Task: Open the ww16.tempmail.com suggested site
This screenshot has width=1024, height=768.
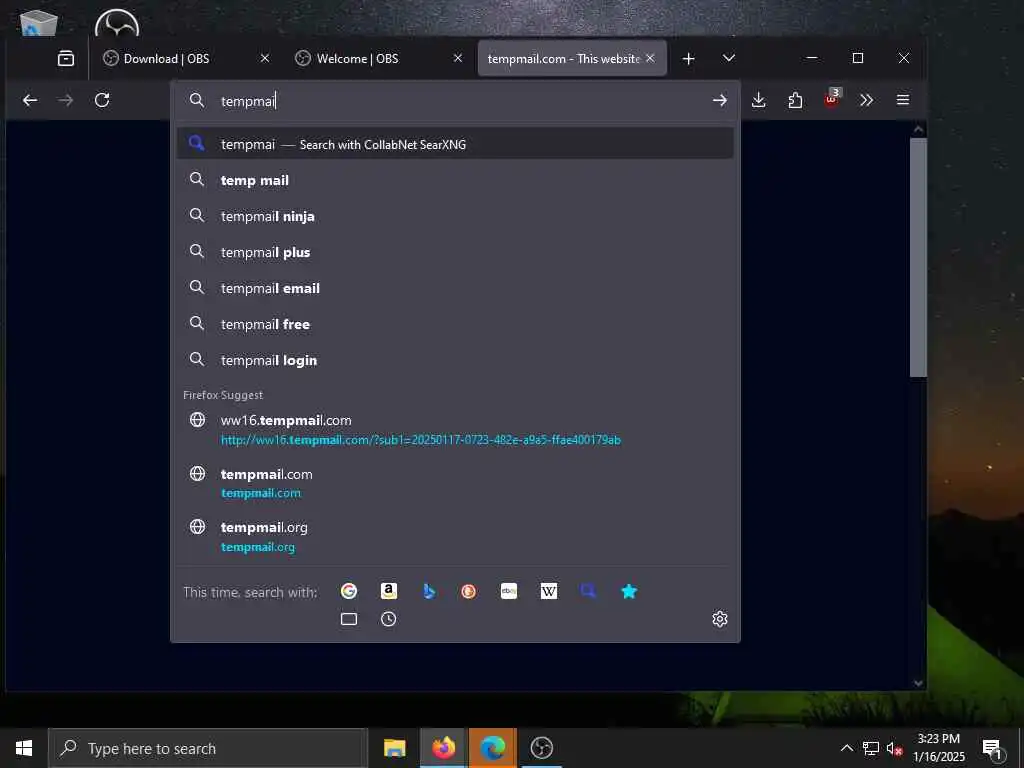Action: (455, 430)
